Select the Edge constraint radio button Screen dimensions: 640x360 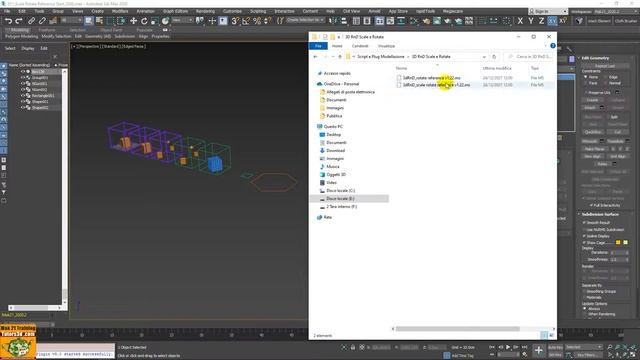pos(605,77)
